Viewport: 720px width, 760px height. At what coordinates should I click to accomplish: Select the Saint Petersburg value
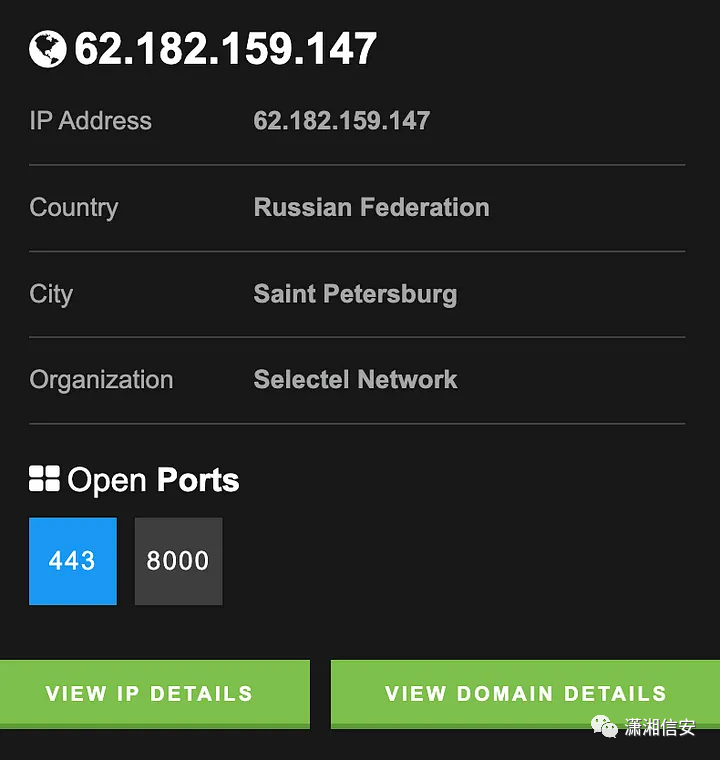355,294
